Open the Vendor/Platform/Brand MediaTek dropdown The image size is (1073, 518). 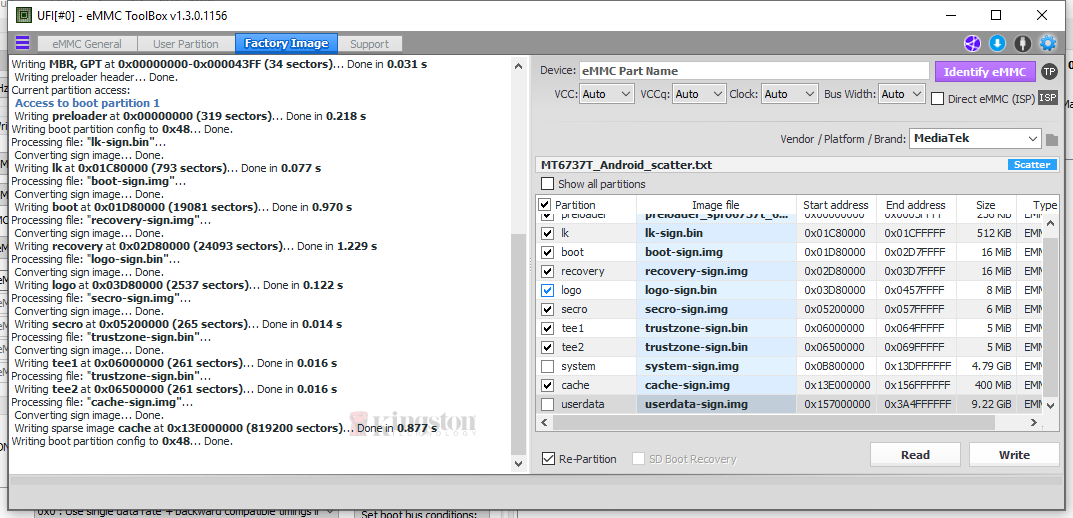975,138
